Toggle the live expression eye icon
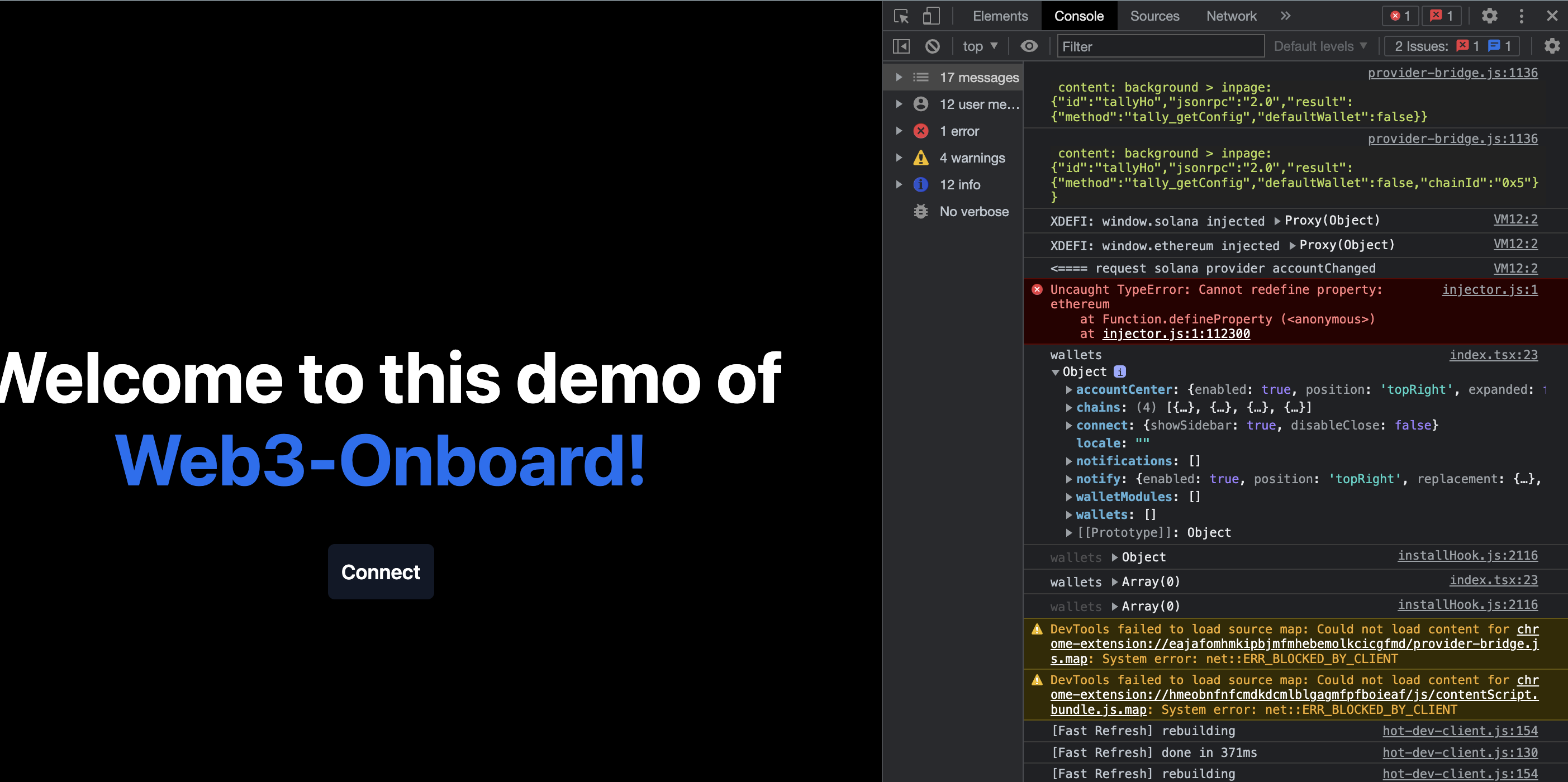This screenshot has height=782, width=1568. pos(1029,46)
